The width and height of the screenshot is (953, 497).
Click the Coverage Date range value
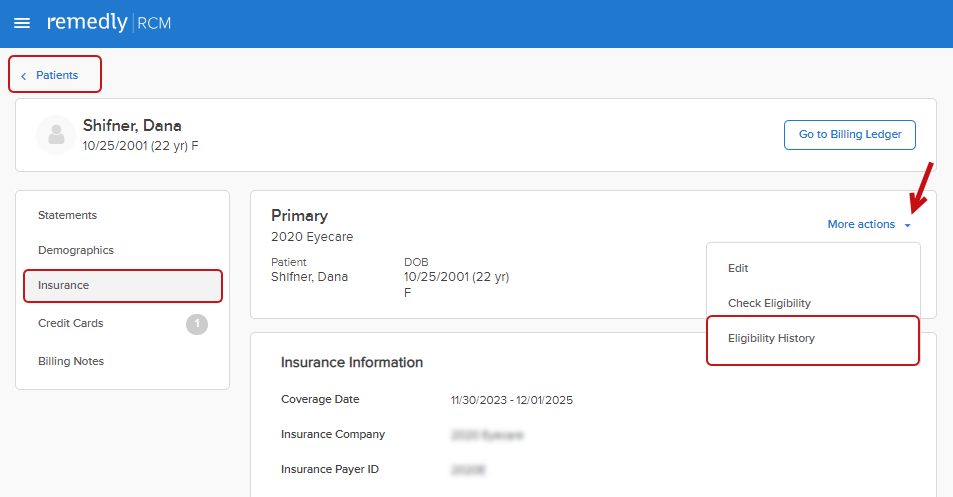[x=511, y=400]
